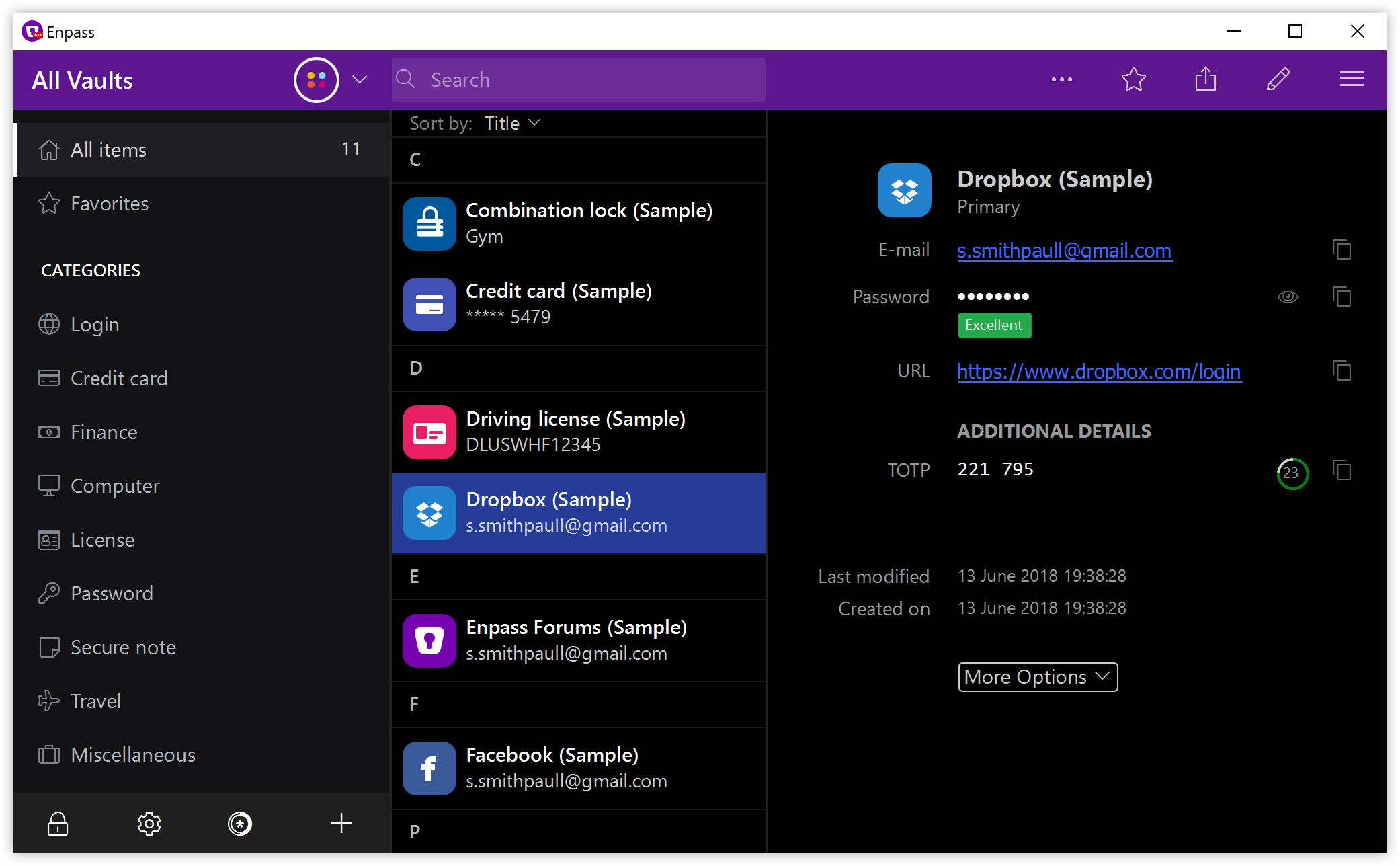
Task: Click the Driving license item icon
Action: coord(429,432)
